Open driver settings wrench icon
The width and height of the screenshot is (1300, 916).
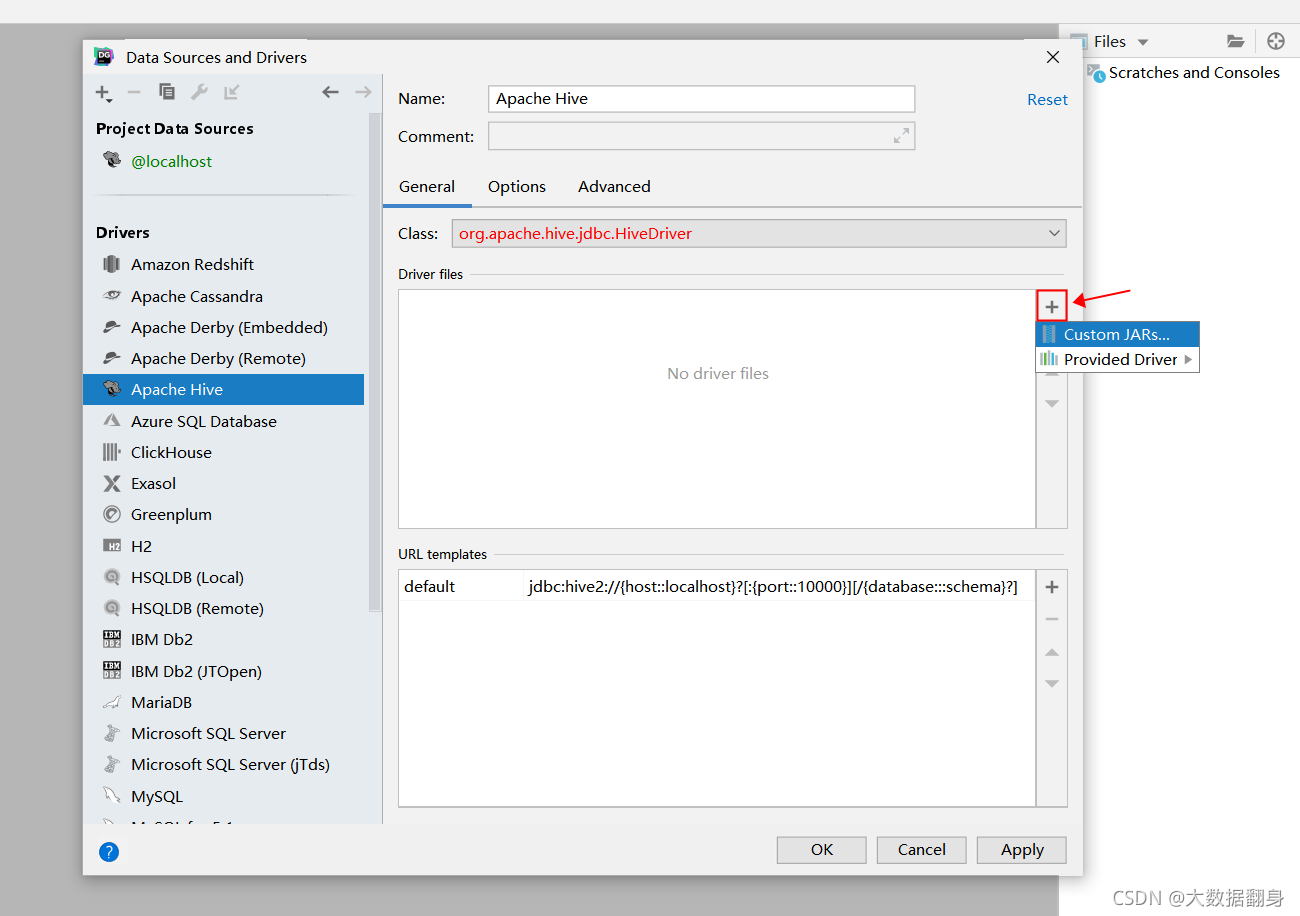click(x=199, y=92)
